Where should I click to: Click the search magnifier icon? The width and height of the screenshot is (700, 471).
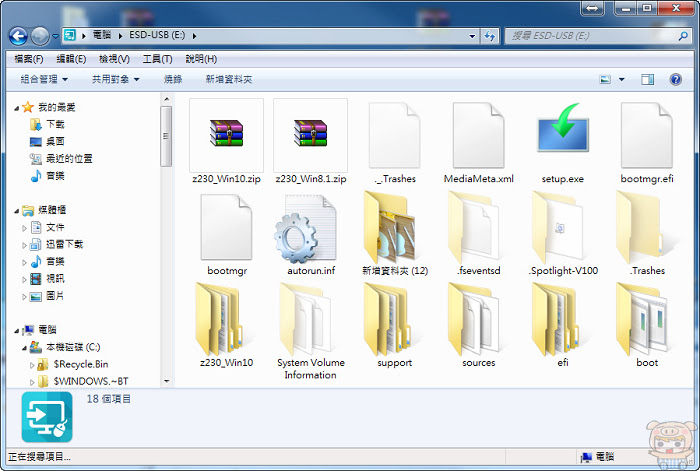[x=683, y=36]
